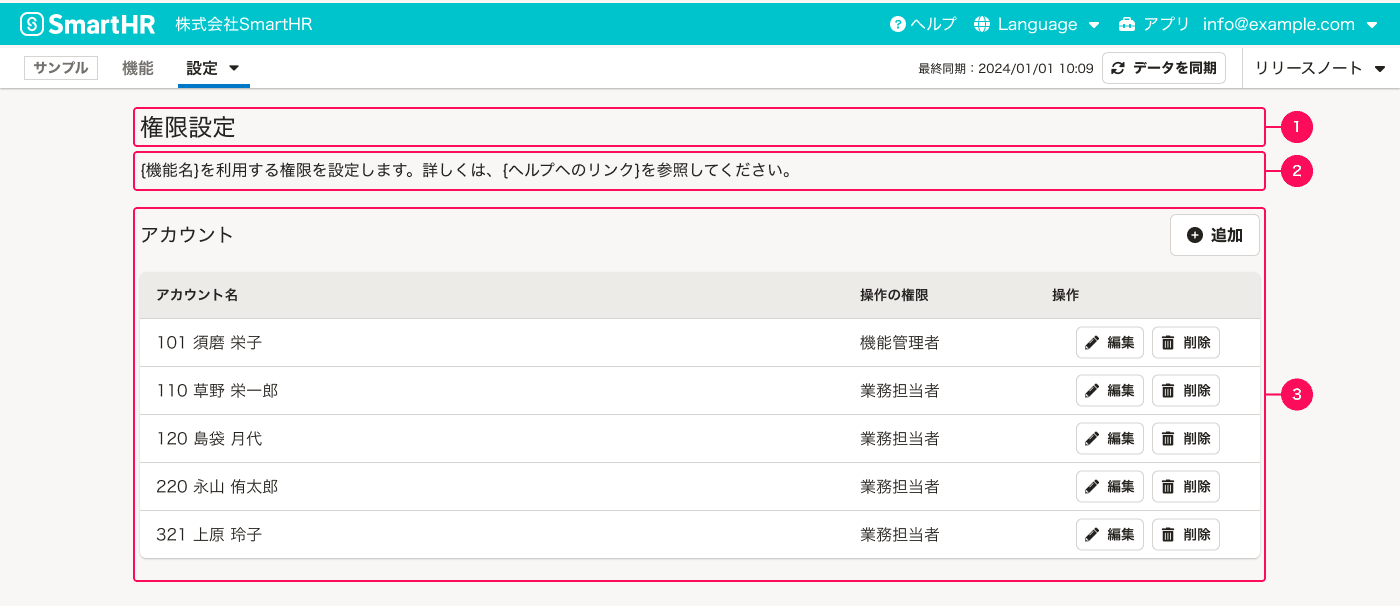The height and width of the screenshot is (606, 1400).
Task: Click the refresh icon on データを同期
Action: 1116,67
